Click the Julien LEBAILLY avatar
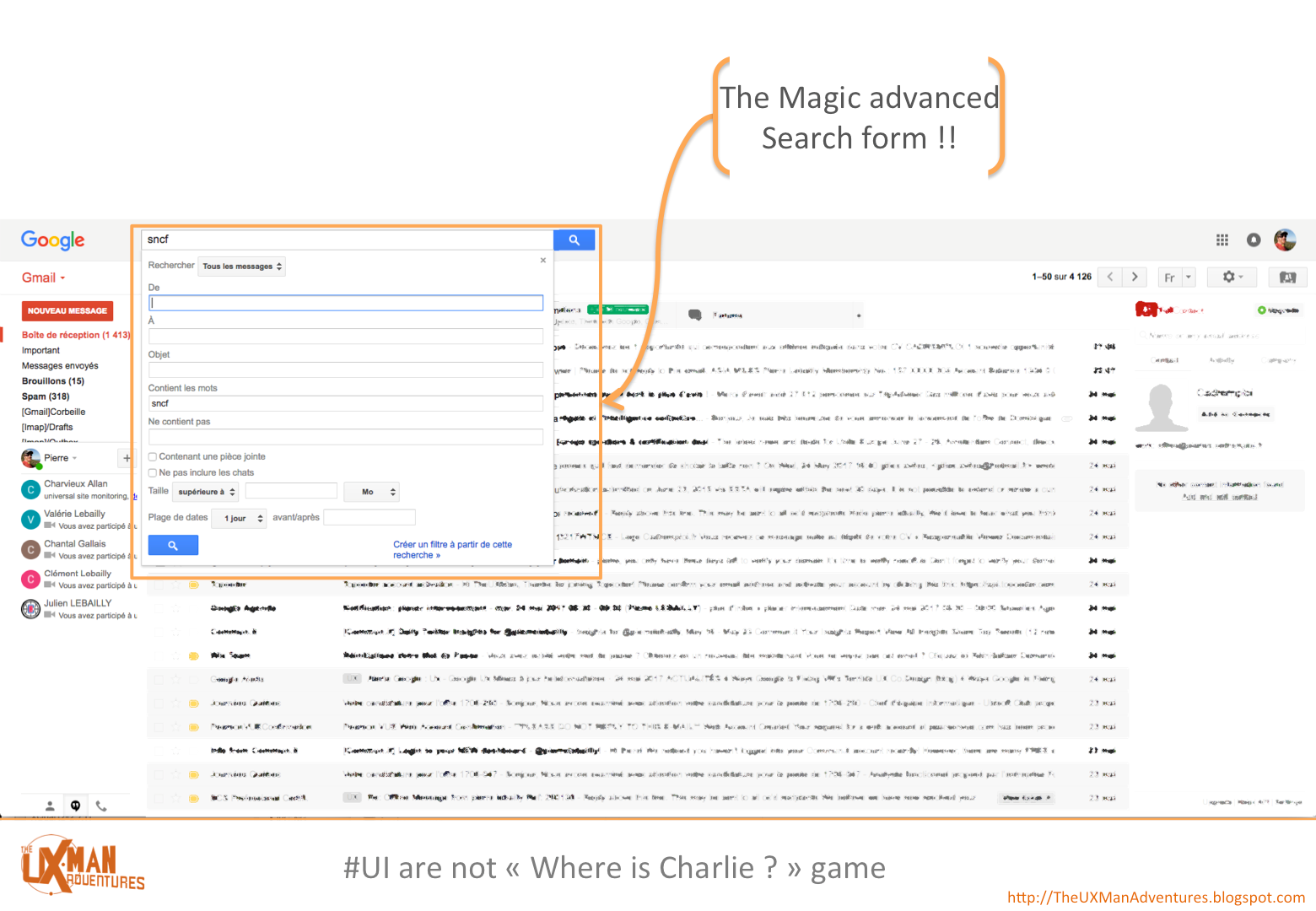 point(30,608)
